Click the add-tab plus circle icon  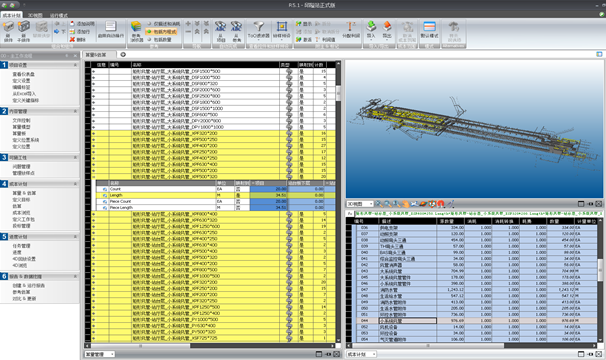point(123,55)
